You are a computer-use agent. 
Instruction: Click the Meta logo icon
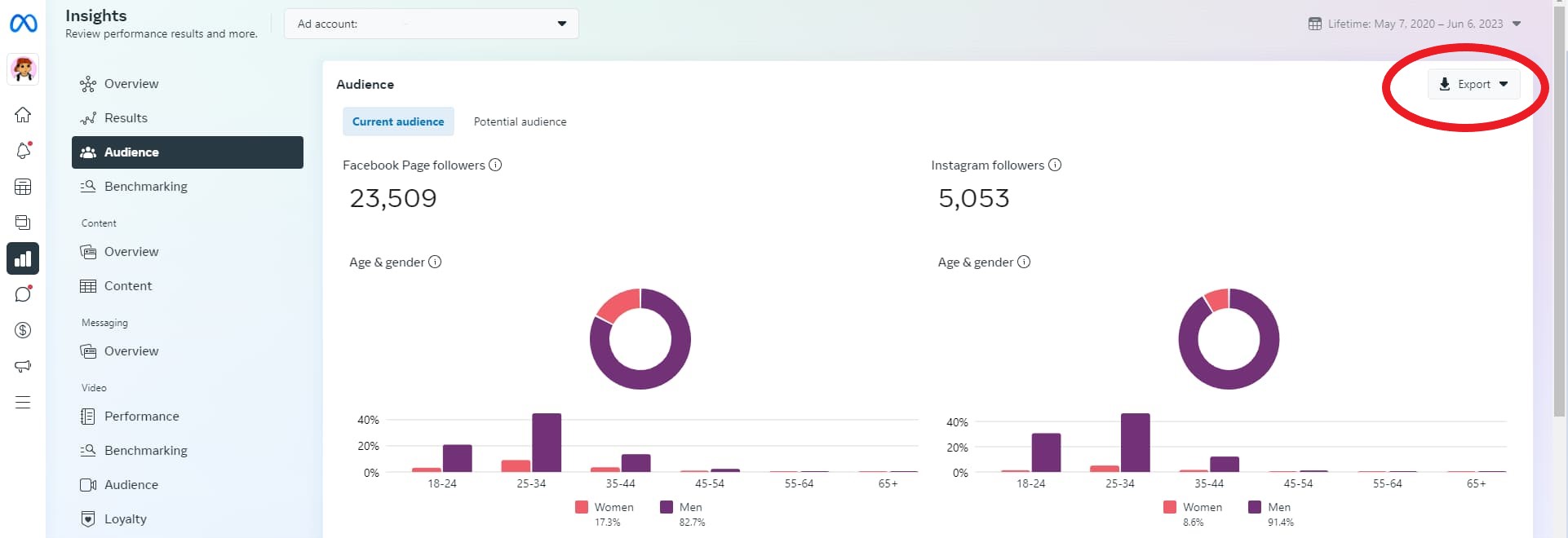[23, 24]
